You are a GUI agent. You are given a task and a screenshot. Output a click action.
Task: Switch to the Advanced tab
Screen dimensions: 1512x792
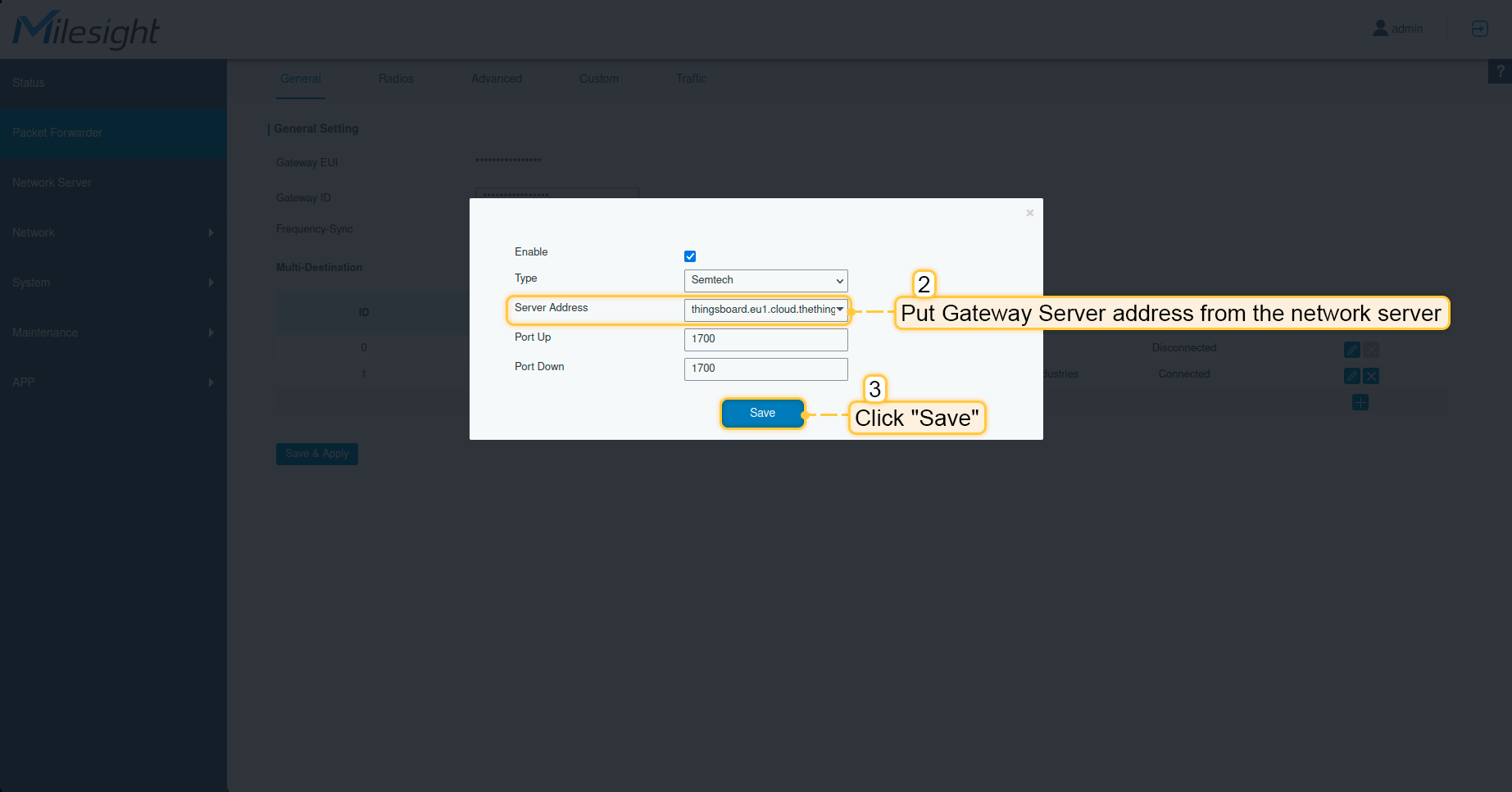[x=496, y=79]
